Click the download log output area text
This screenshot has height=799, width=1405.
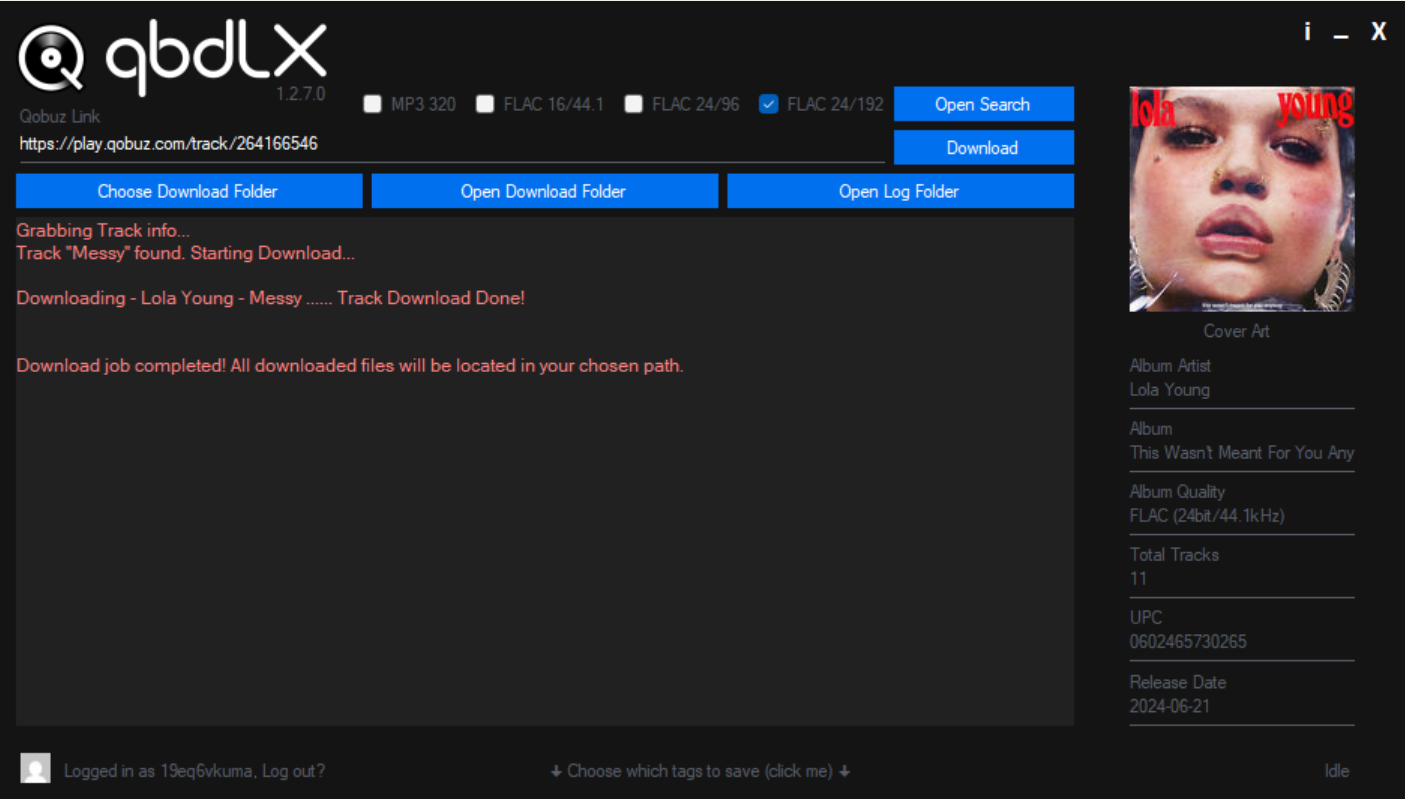545,471
